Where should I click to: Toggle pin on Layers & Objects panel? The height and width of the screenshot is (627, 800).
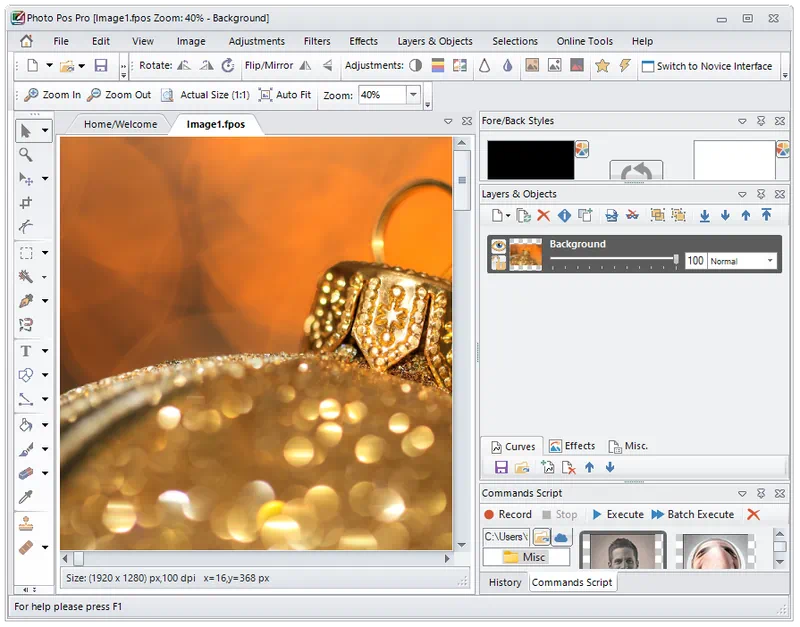[x=761, y=194]
